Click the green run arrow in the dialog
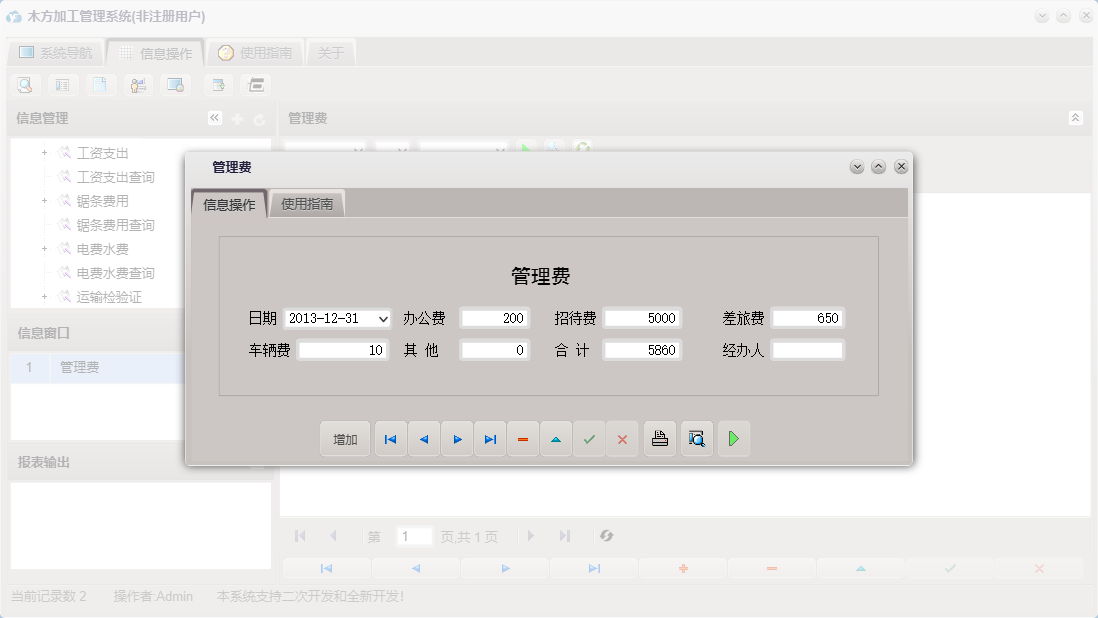Screen dimensions: 1098x618 734,438
